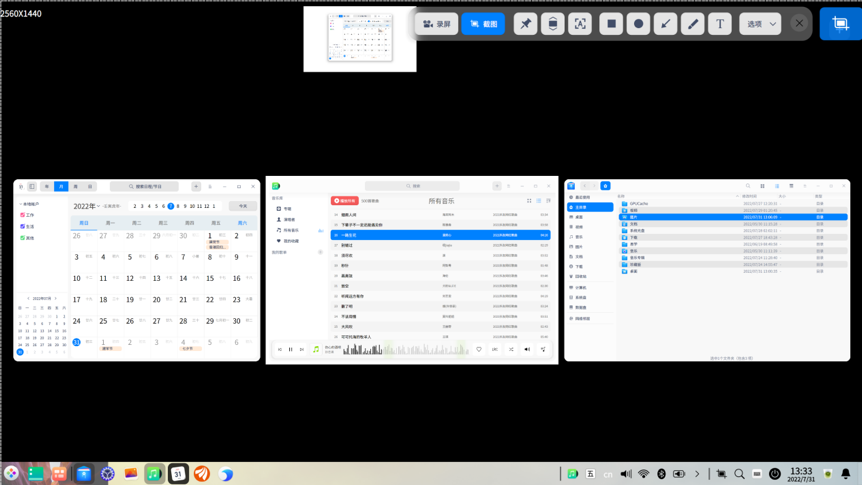
Task: Switch calendar to year view tab
Action: point(47,186)
